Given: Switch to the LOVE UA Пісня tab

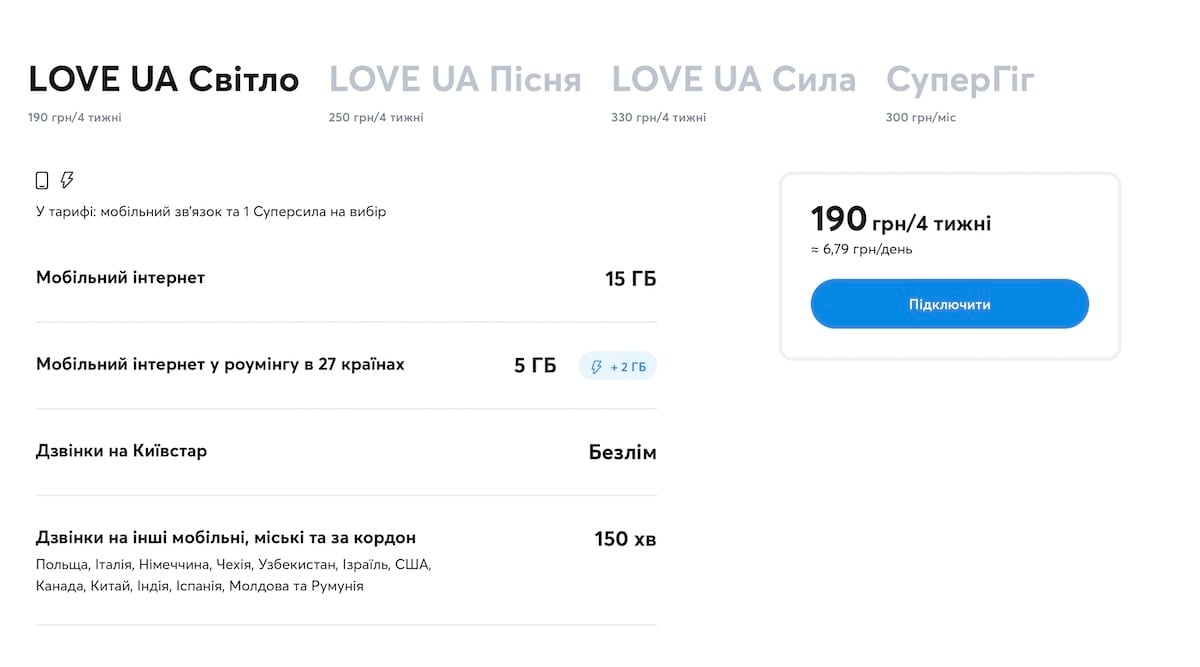Looking at the screenshot, I should 455,79.
